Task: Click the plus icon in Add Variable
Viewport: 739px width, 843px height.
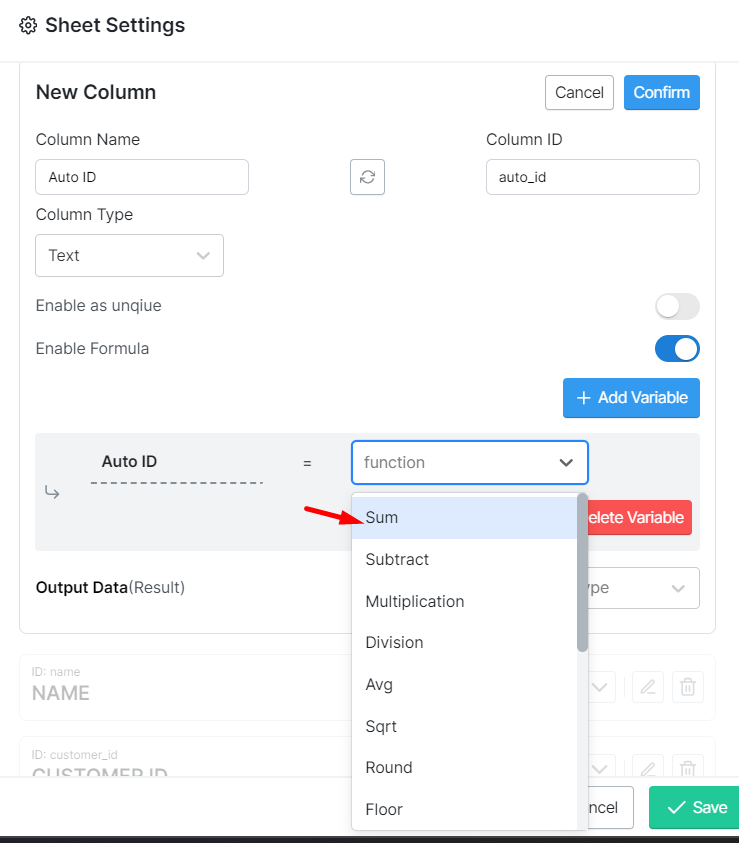Action: click(x=582, y=398)
